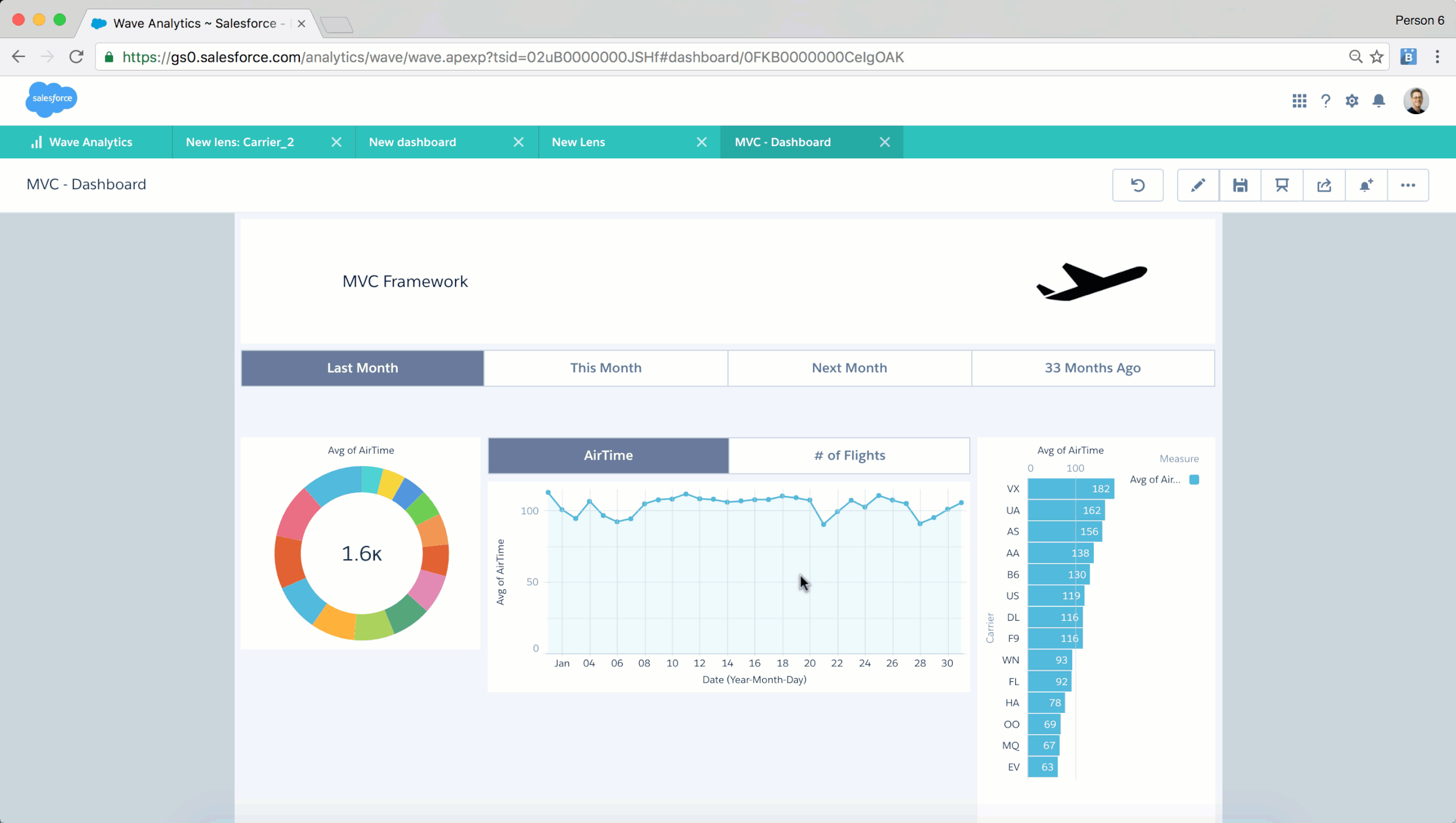Select the 33 Months Ago filter toggle
Image resolution: width=1456 pixels, height=823 pixels.
[x=1093, y=368]
